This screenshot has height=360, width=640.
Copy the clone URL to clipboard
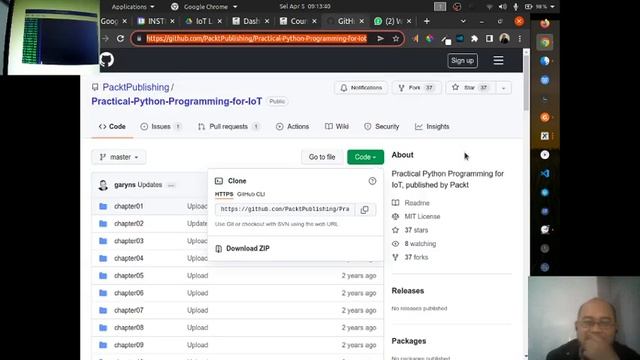click(x=364, y=209)
